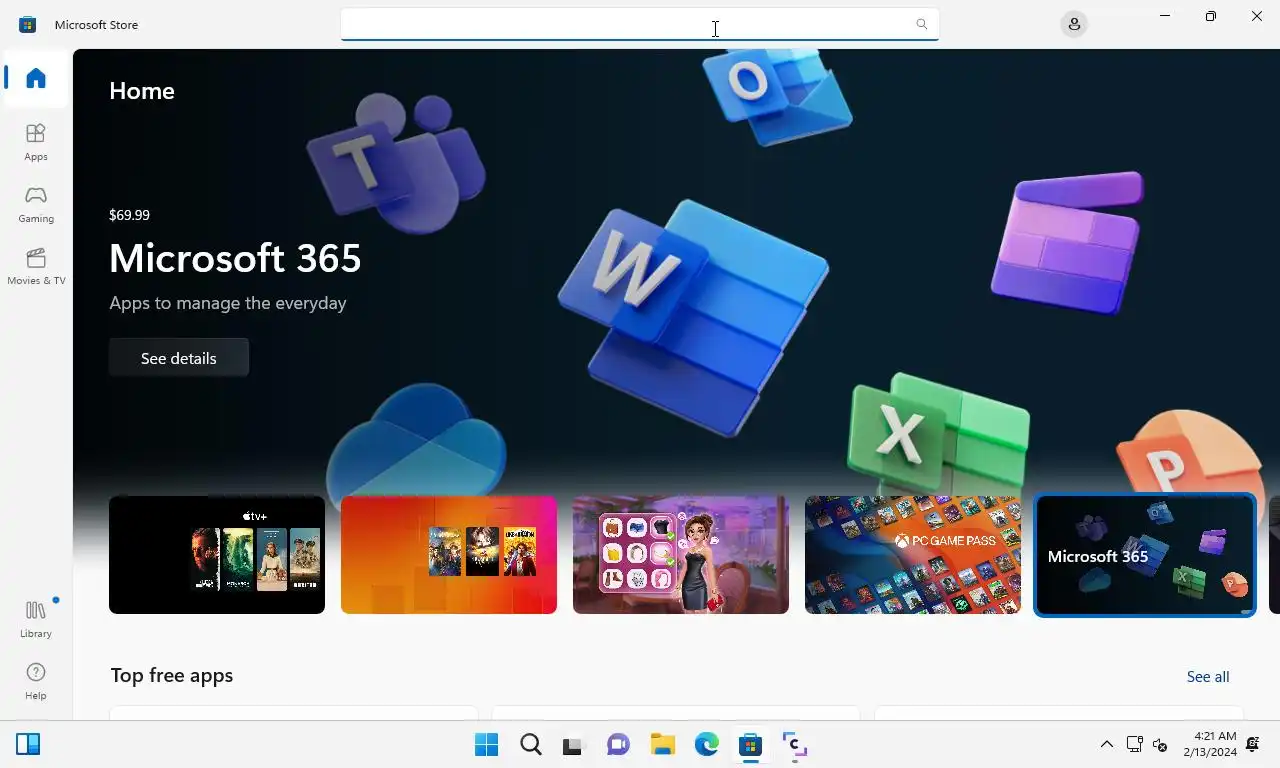Click See details for Microsoft 365
Viewport: 1280px width, 768px height.
click(x=179, y=358)
